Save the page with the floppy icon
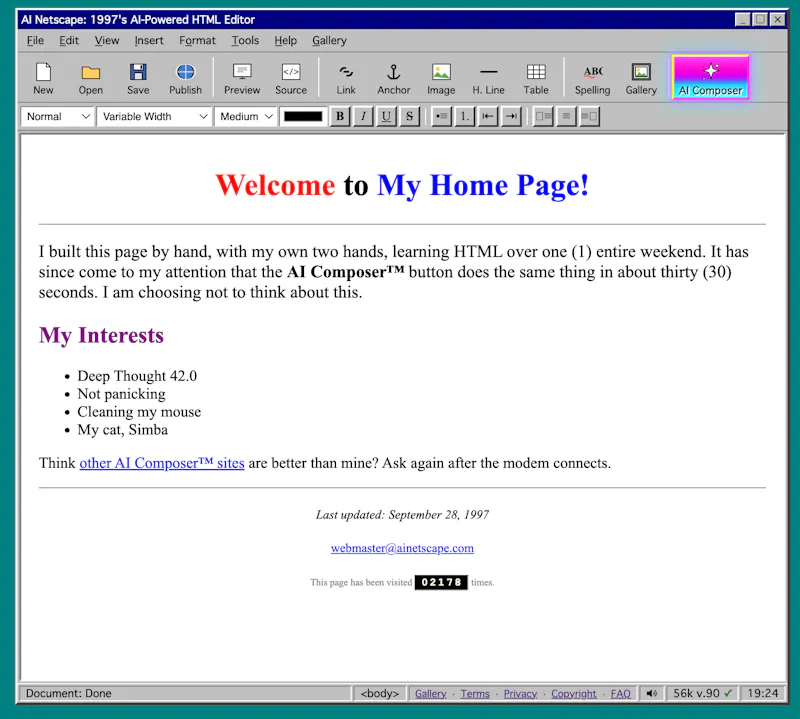 tap(138, 78)
